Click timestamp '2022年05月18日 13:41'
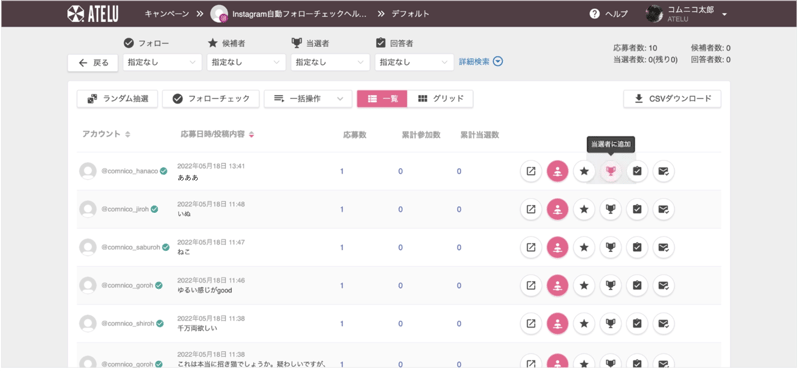Screen dimensions: 800x372 (x=211, y=166)
